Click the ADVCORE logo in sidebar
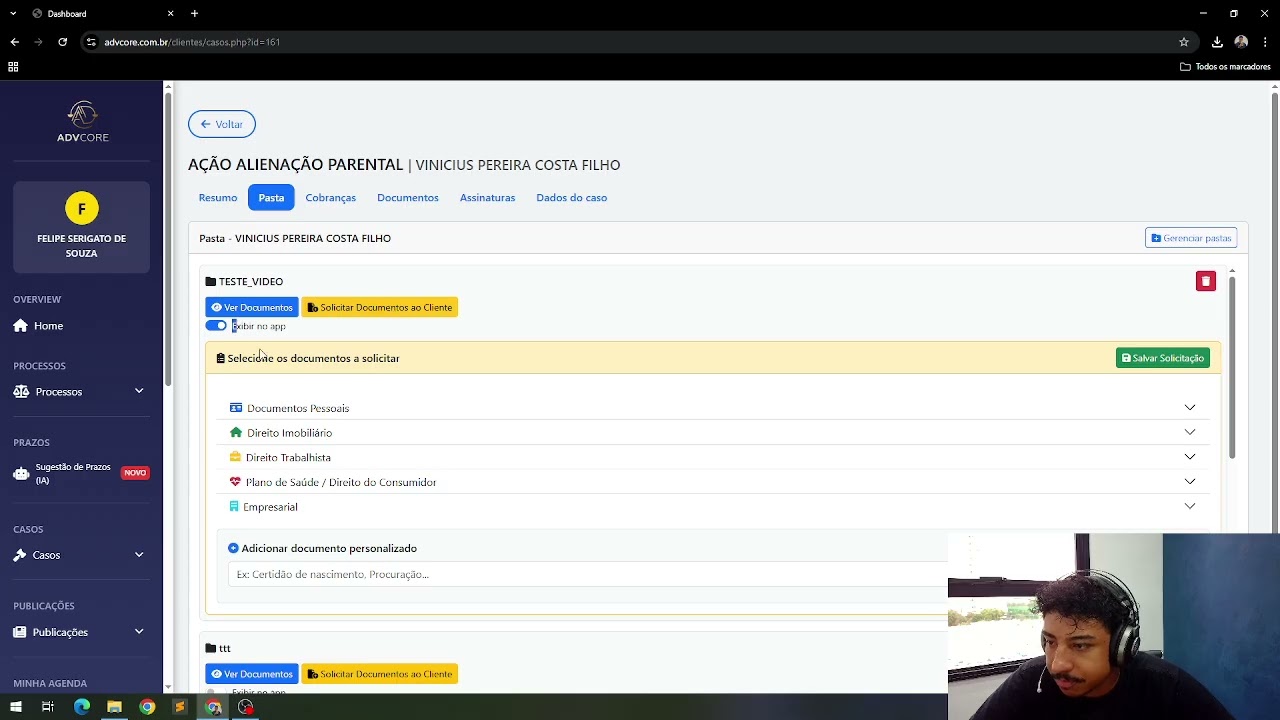 pyautogui.click(x=82, y=122)
